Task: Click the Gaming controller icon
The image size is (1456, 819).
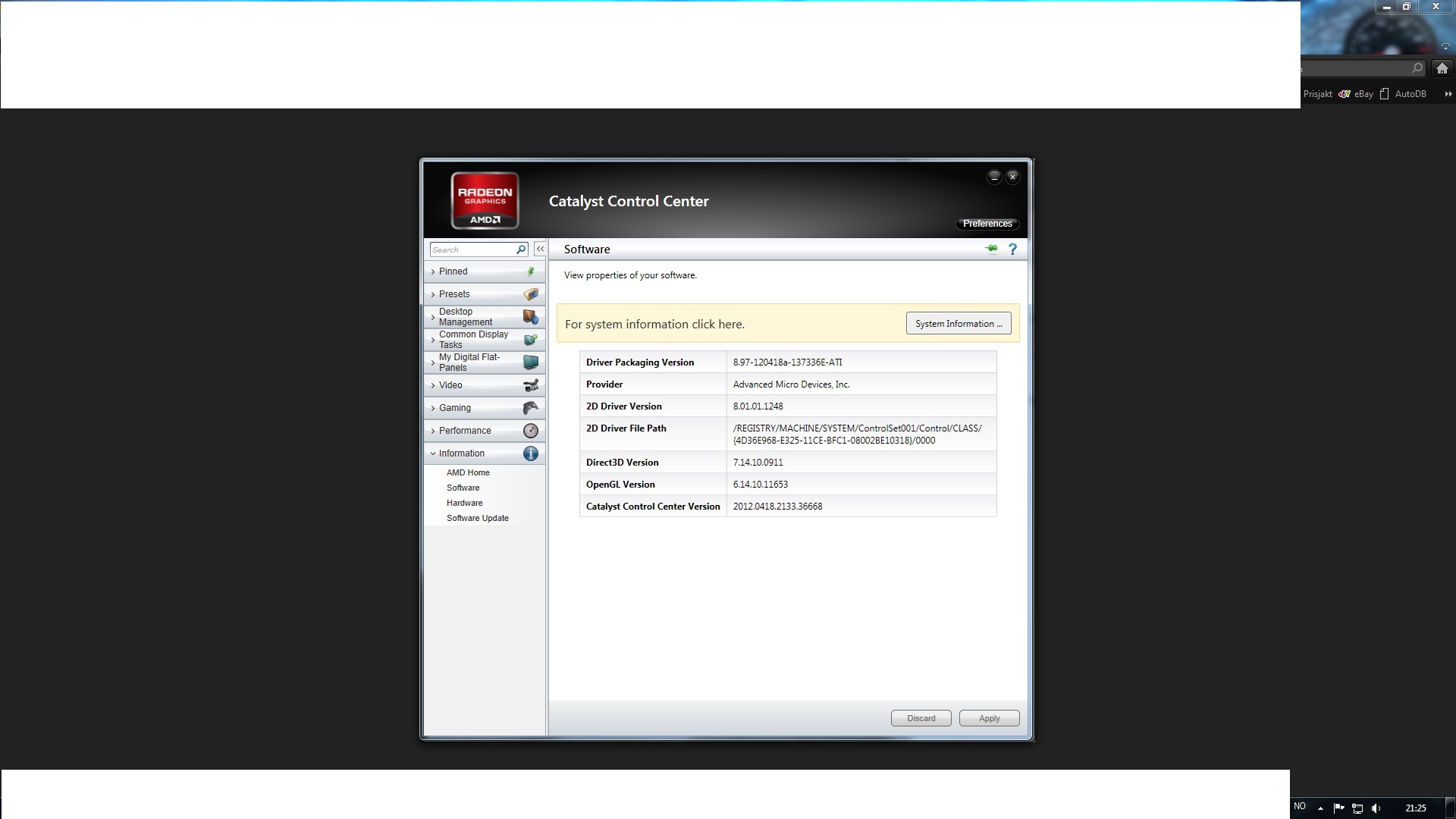Action: point(531,408)
